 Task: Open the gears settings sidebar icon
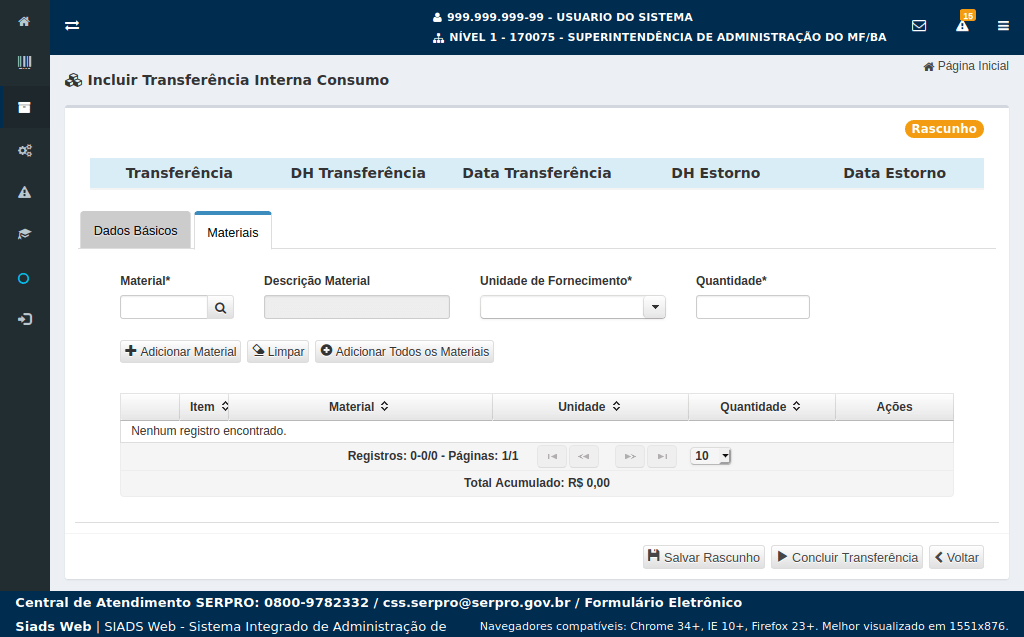tap(24, 150)
